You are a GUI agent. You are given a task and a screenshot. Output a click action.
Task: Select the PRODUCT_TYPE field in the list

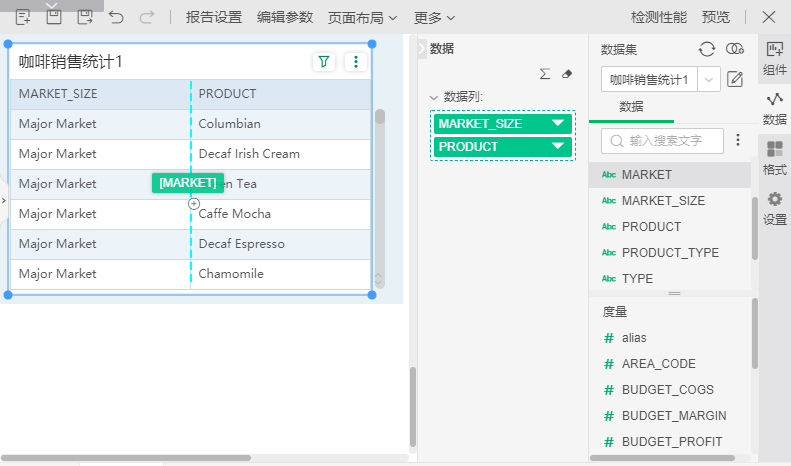[670, 253]
